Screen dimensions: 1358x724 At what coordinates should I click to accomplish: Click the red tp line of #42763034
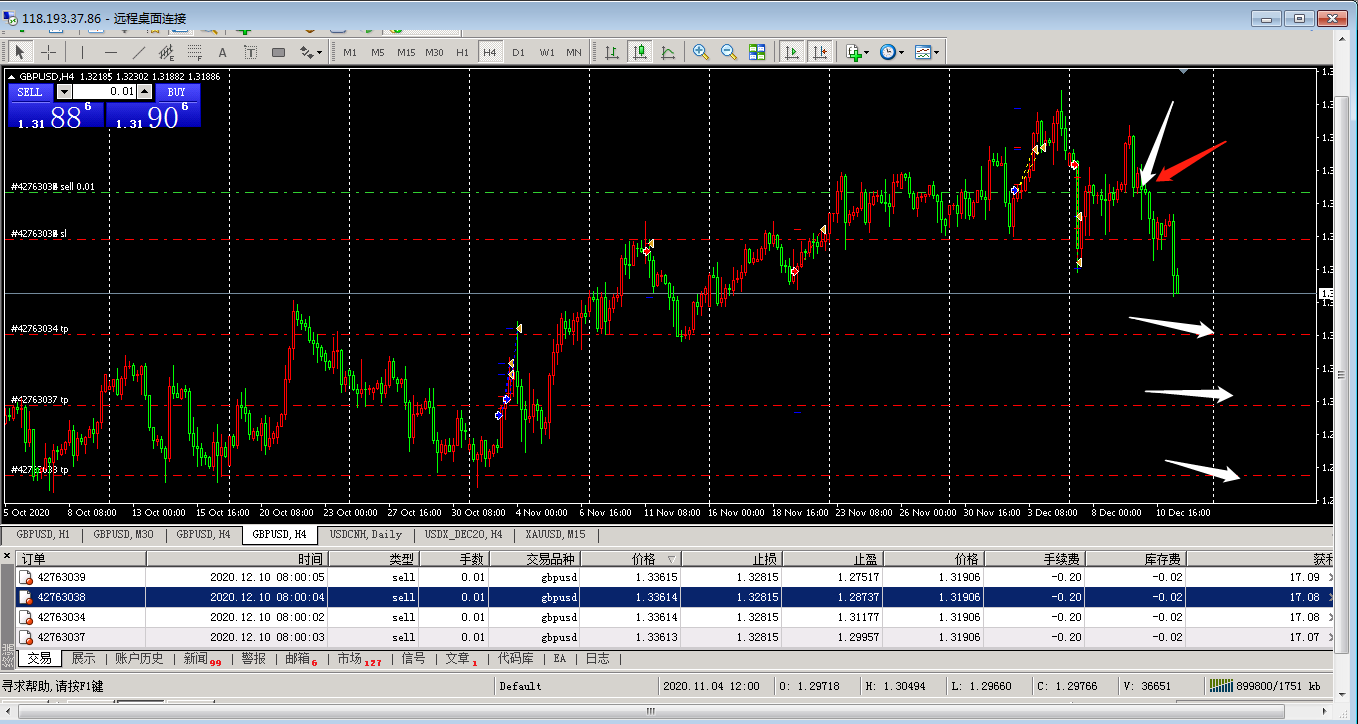click(660, 334)
